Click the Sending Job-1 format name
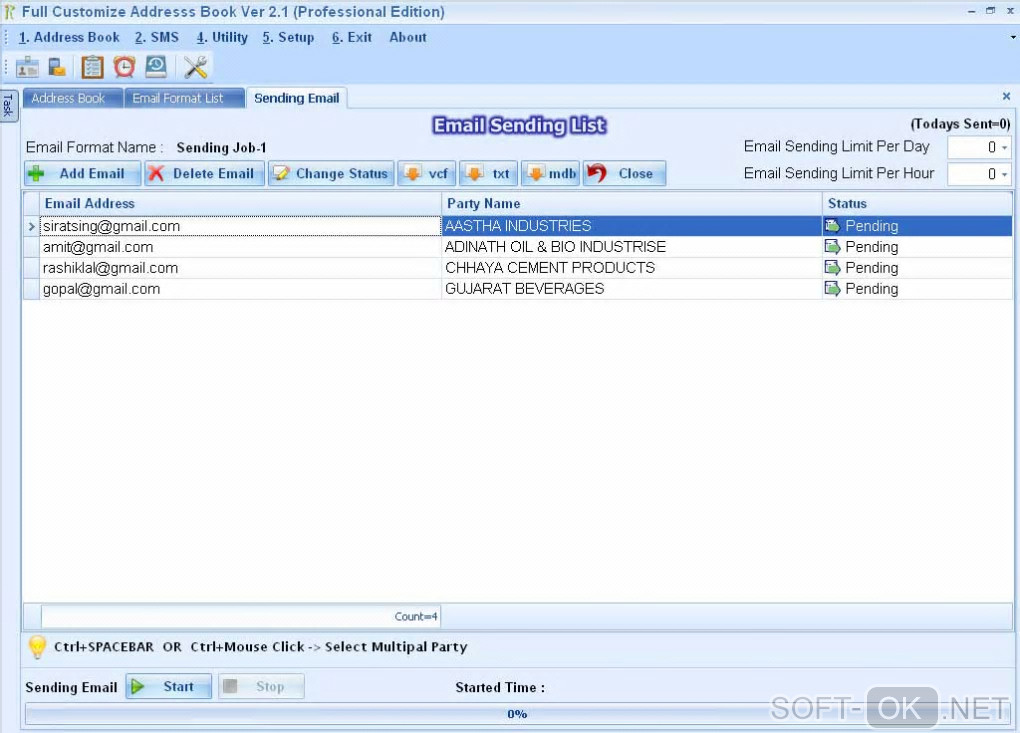 [x=221, y=148]
